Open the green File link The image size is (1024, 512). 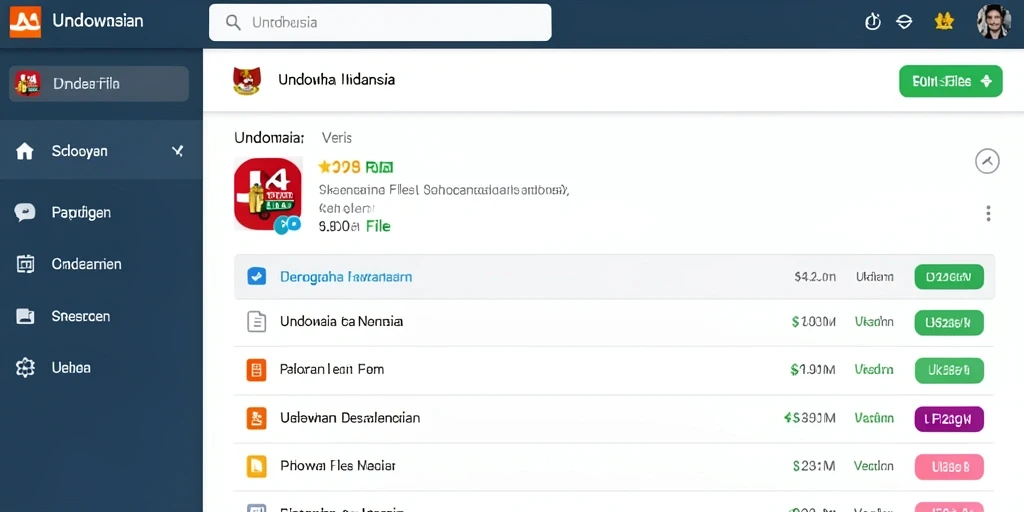pyautogui.click(x=378, y=226)
